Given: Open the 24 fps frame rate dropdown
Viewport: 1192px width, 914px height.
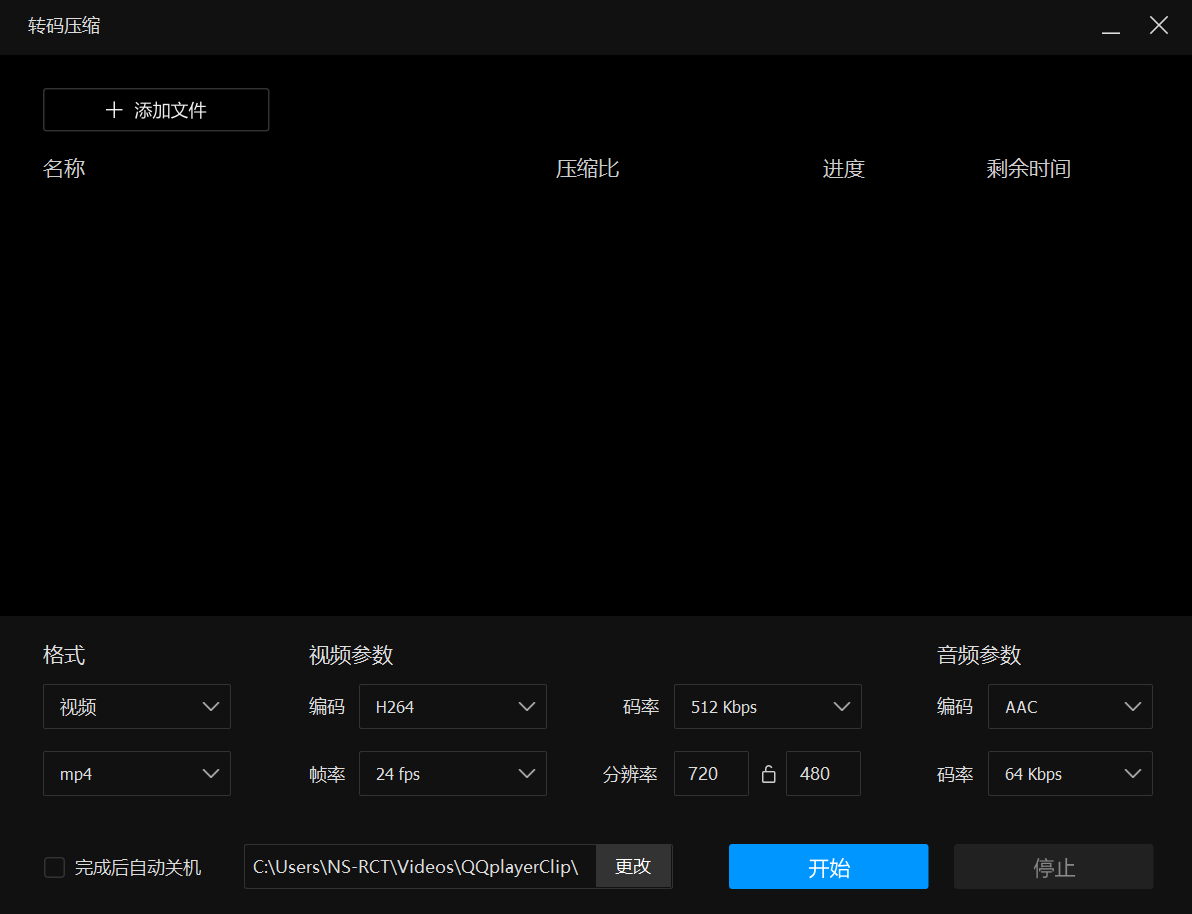Looking at the screenshot, I should [x=452, y=773].
